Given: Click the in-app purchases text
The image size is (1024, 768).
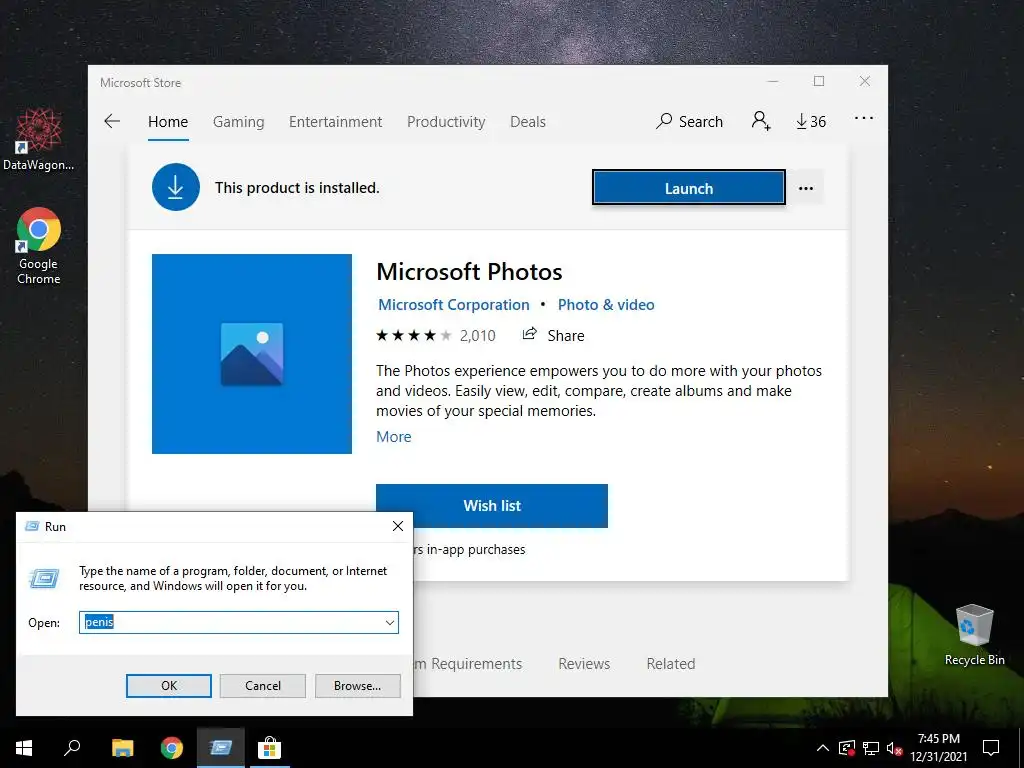Looking at the screenshot, I should point(470,550).
